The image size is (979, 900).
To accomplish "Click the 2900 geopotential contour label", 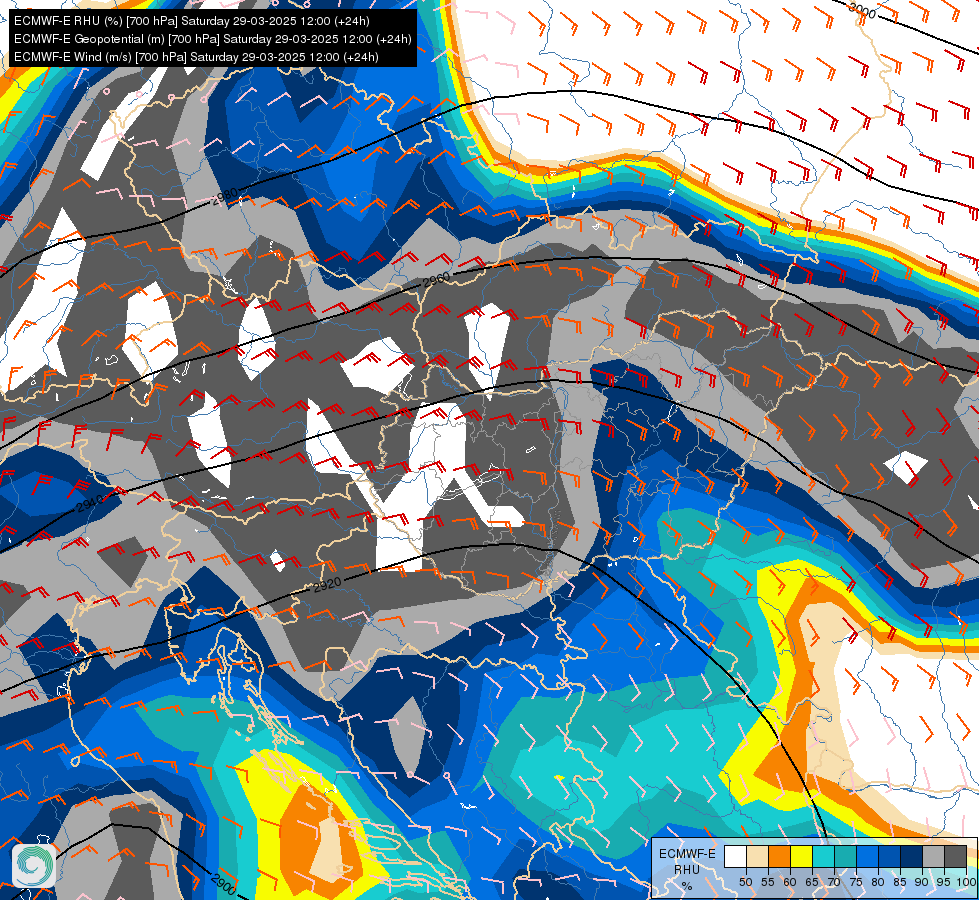I will pyautogui.click(x=224, y=883).
